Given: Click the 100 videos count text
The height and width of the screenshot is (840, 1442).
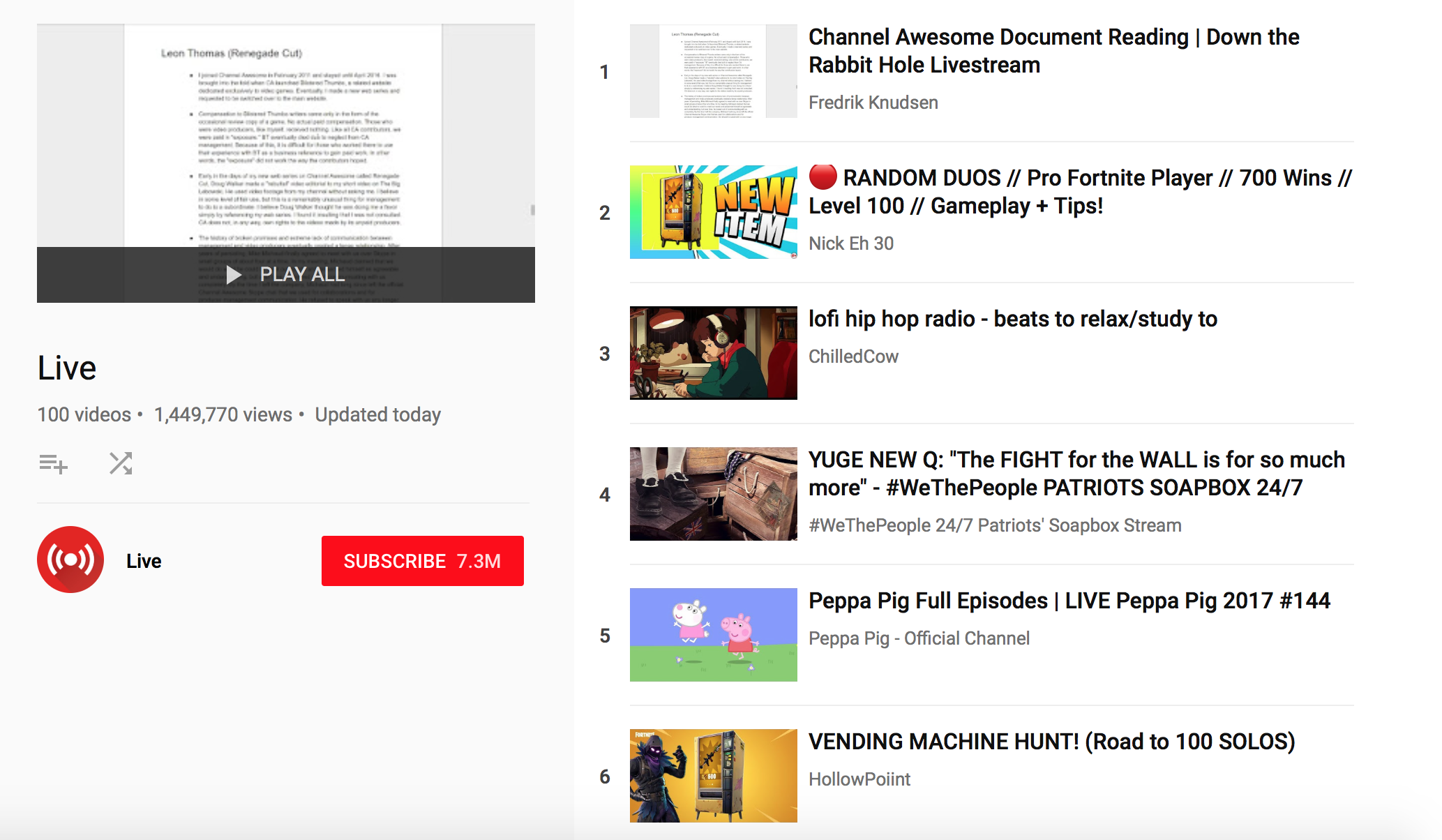Looking at the screenshot, I should tap(84, 415).
